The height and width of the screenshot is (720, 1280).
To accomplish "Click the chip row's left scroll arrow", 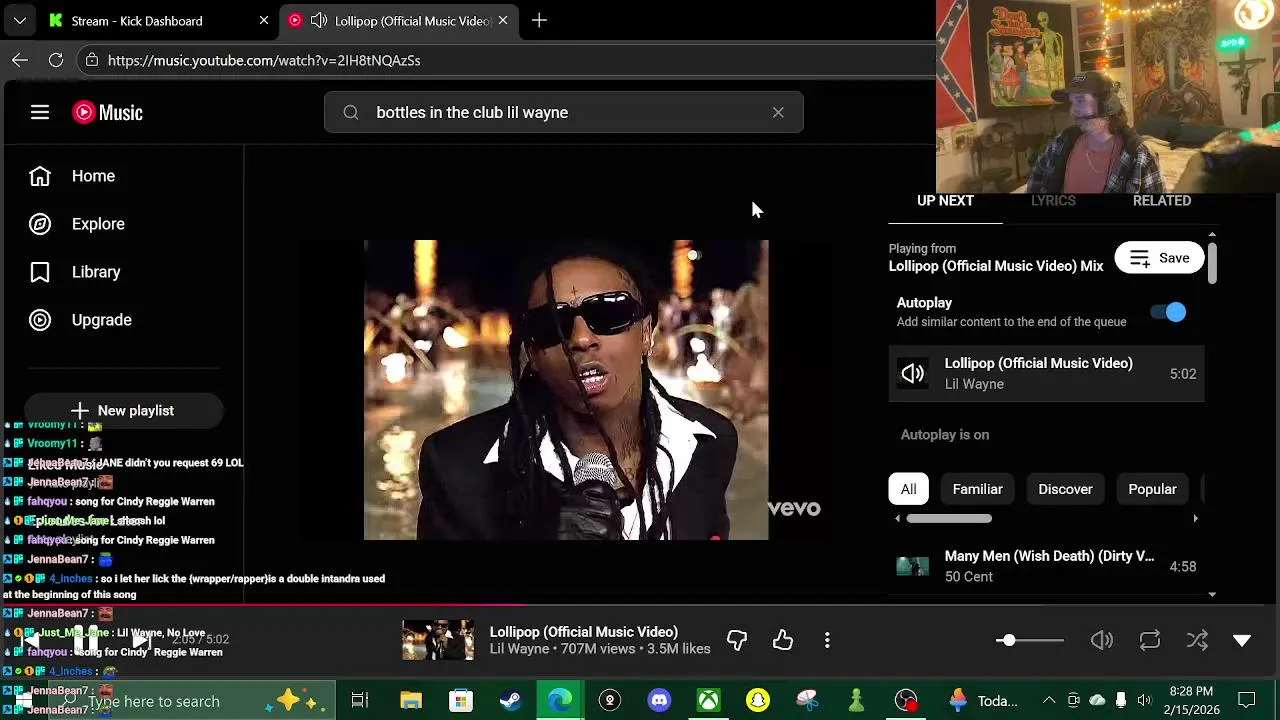I will [897, 518].
